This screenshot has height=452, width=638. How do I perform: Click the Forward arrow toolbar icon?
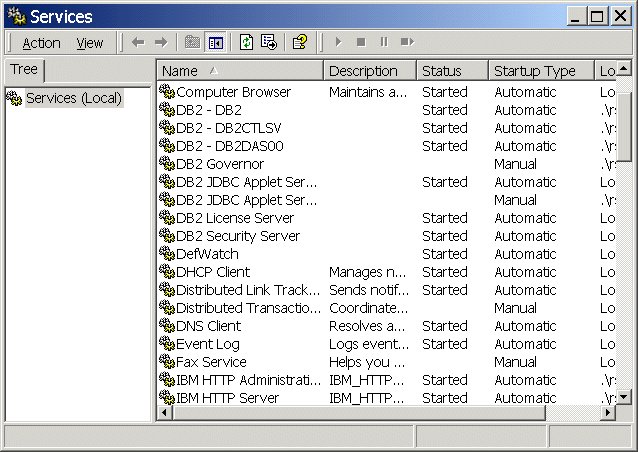[x=161, y=42]
